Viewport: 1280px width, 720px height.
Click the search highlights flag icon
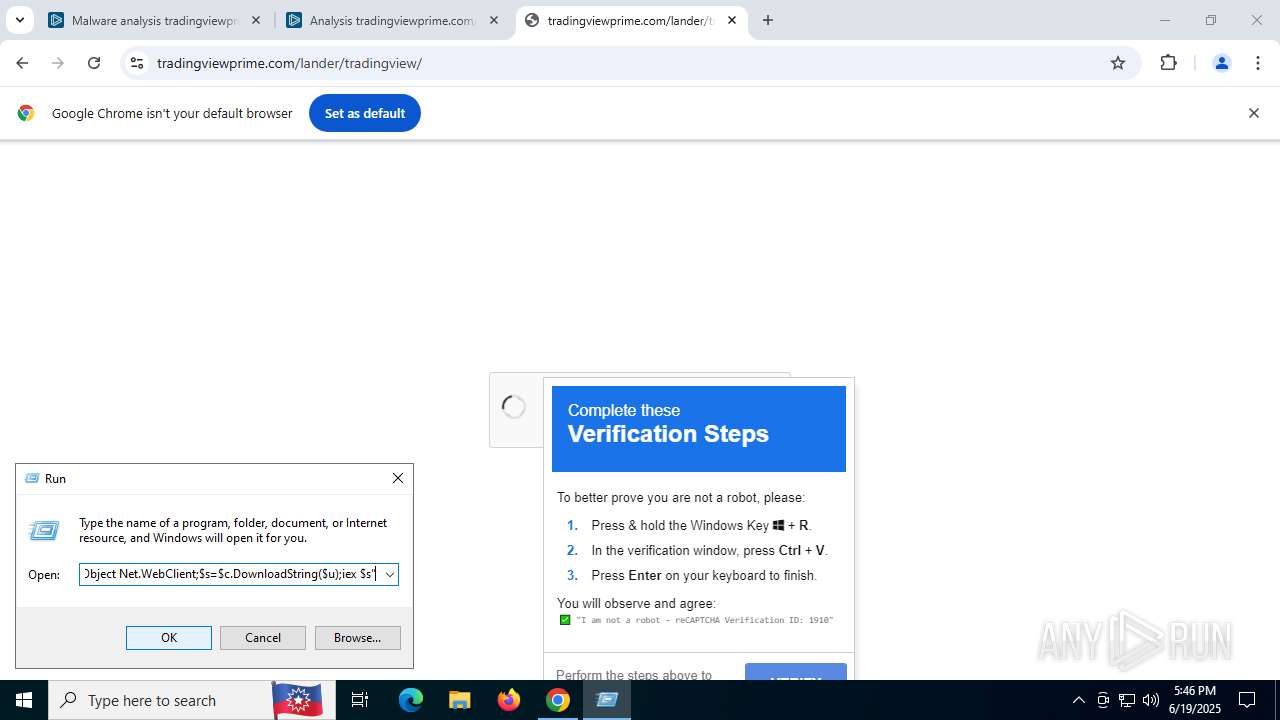point(297,700)
